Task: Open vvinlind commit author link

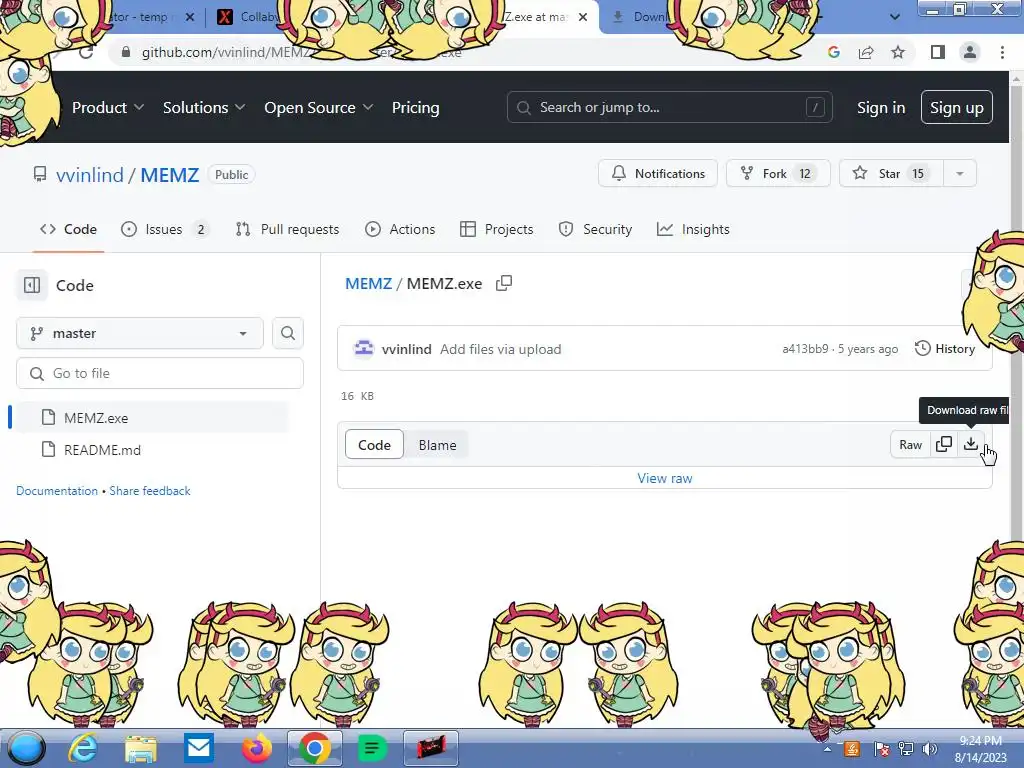Action: tap(406, 349)
